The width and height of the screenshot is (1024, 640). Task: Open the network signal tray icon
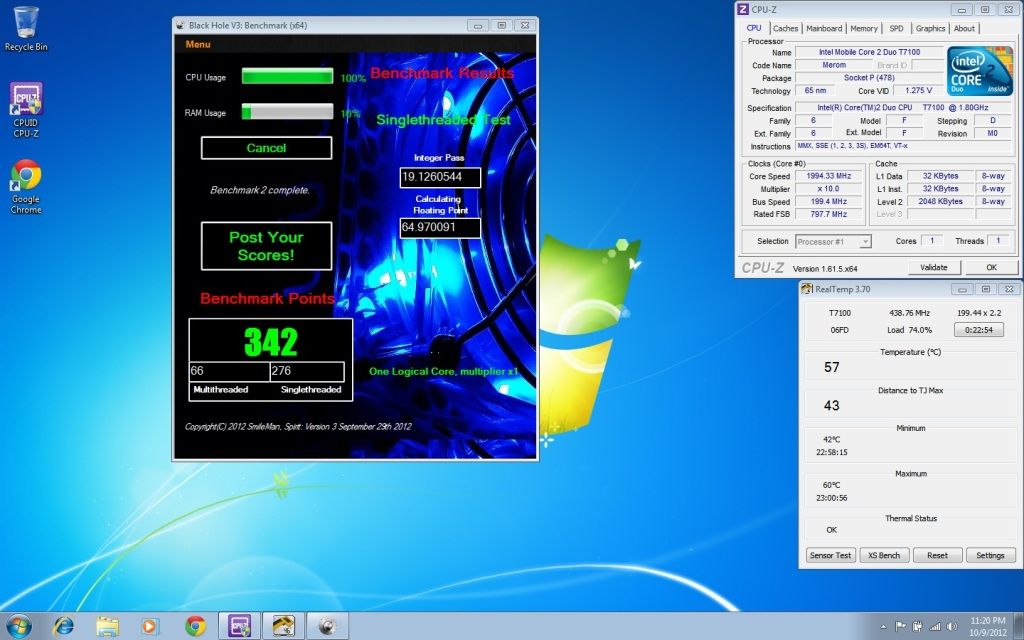click(935, 627)
